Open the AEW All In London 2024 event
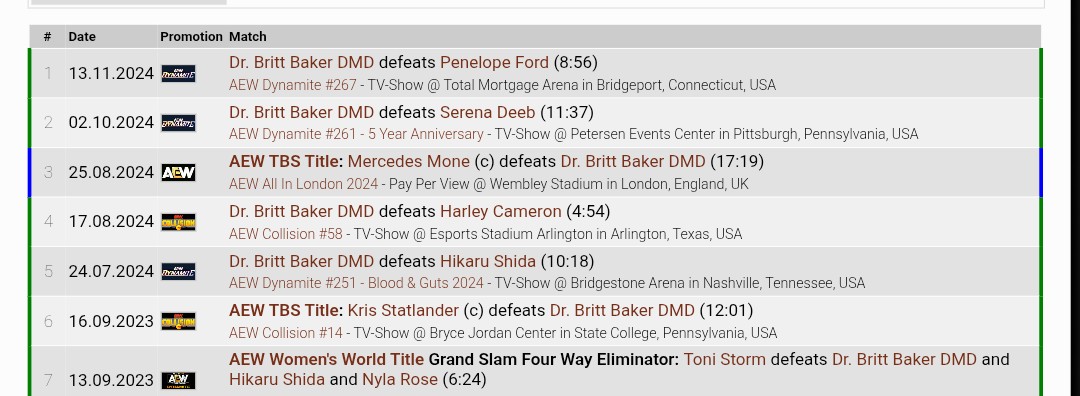1080x396 pixels. (x=304, y=184)
